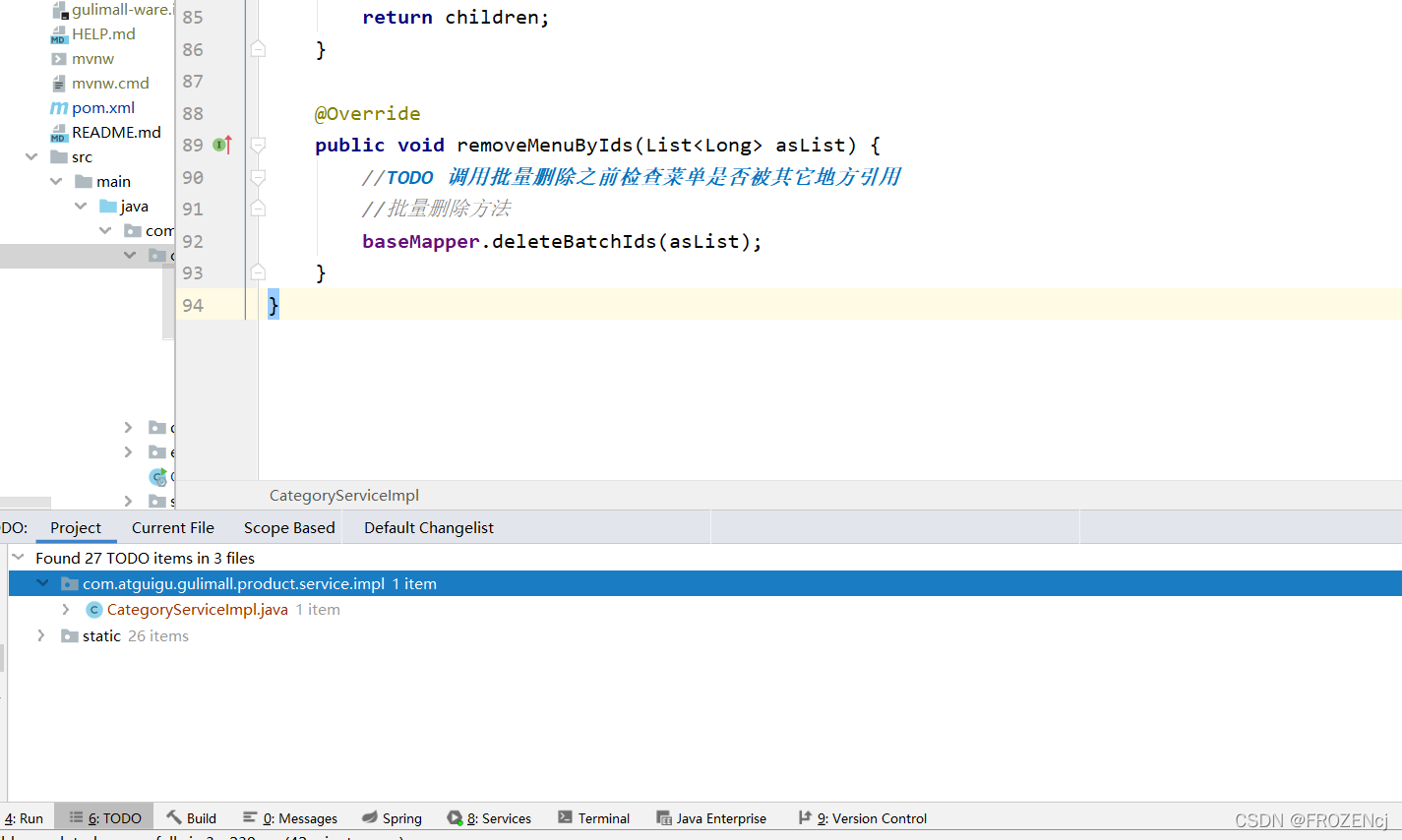The image size is (1402, 840).
Task: Collapse the src folder in project tree
Action: (31, 157)
